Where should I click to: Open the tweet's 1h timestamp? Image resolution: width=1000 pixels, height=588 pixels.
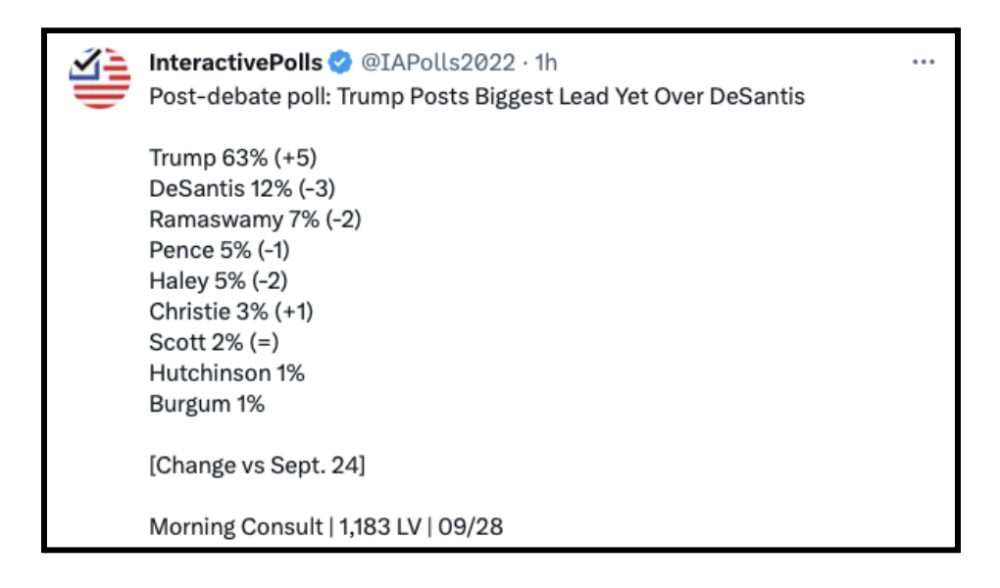point(546,63)
